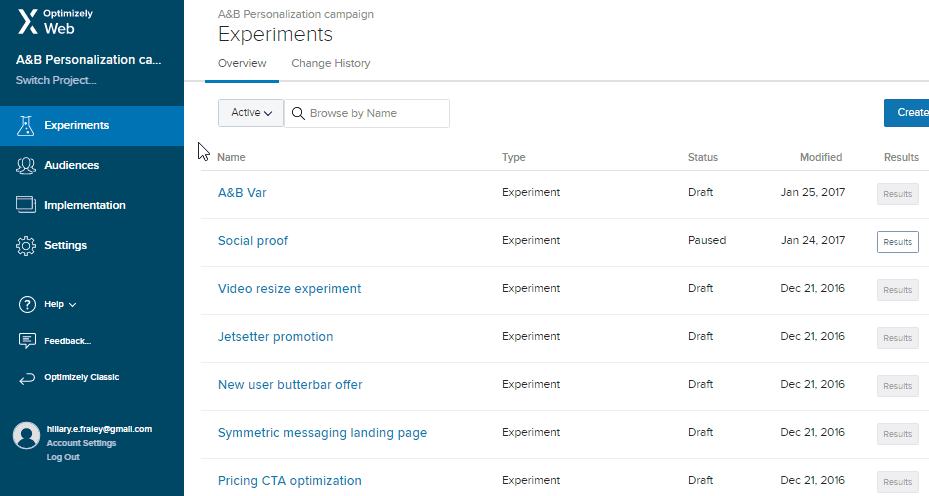View Results for Social proof
The height and width of the screenshot is (496, 929).
pyautogui.click(x=898, y=242)
